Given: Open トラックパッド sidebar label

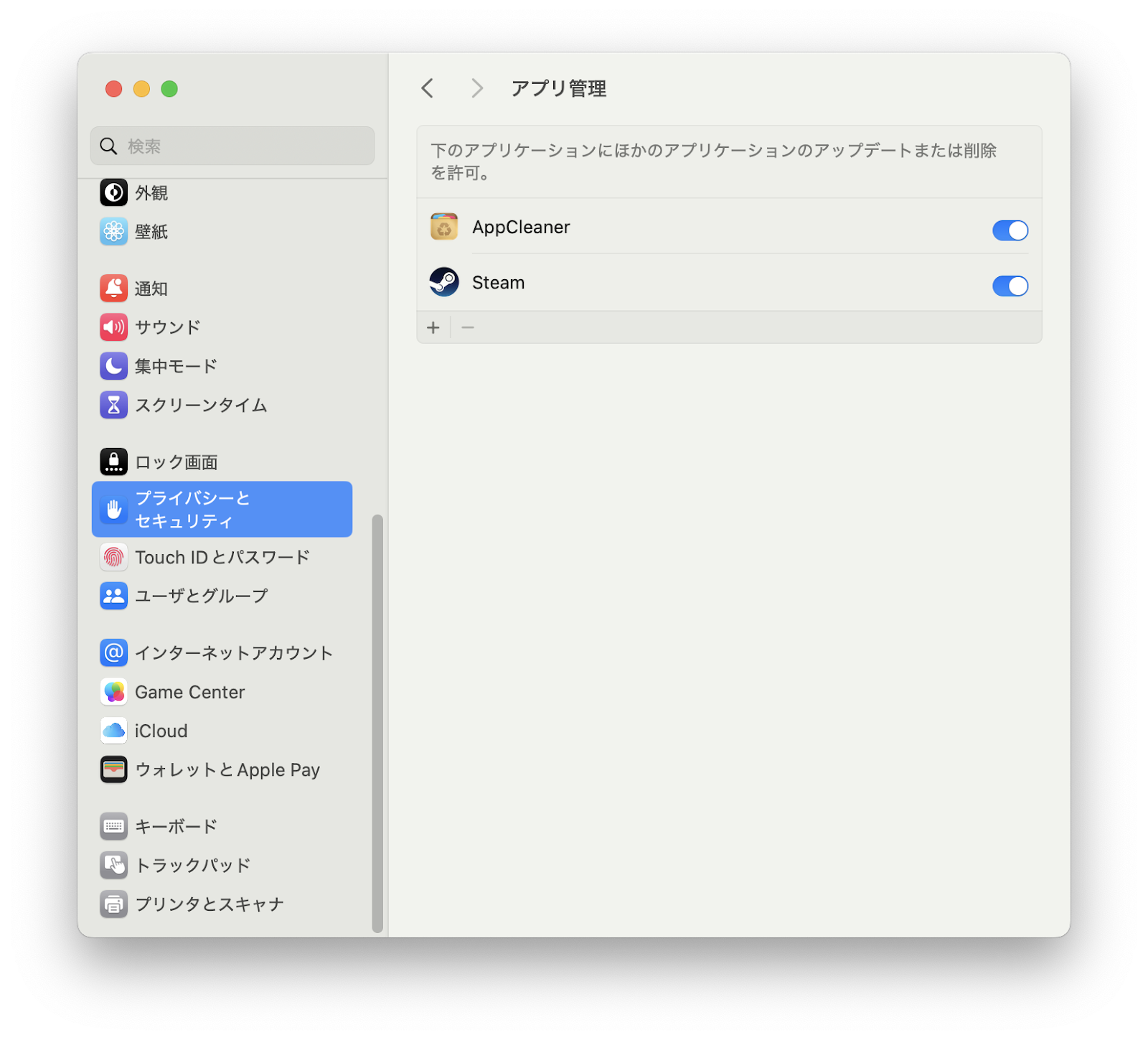Looking at the screenshot, I should tap(193, 866).
